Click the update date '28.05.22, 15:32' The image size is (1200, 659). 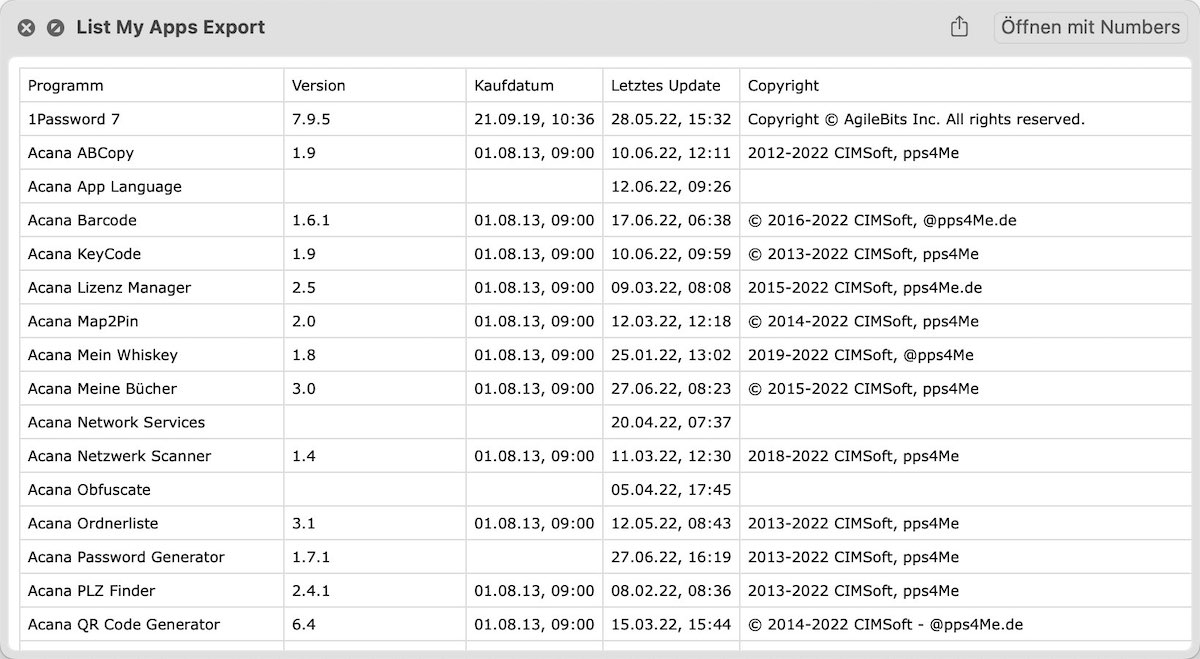(x=671, y=119)
